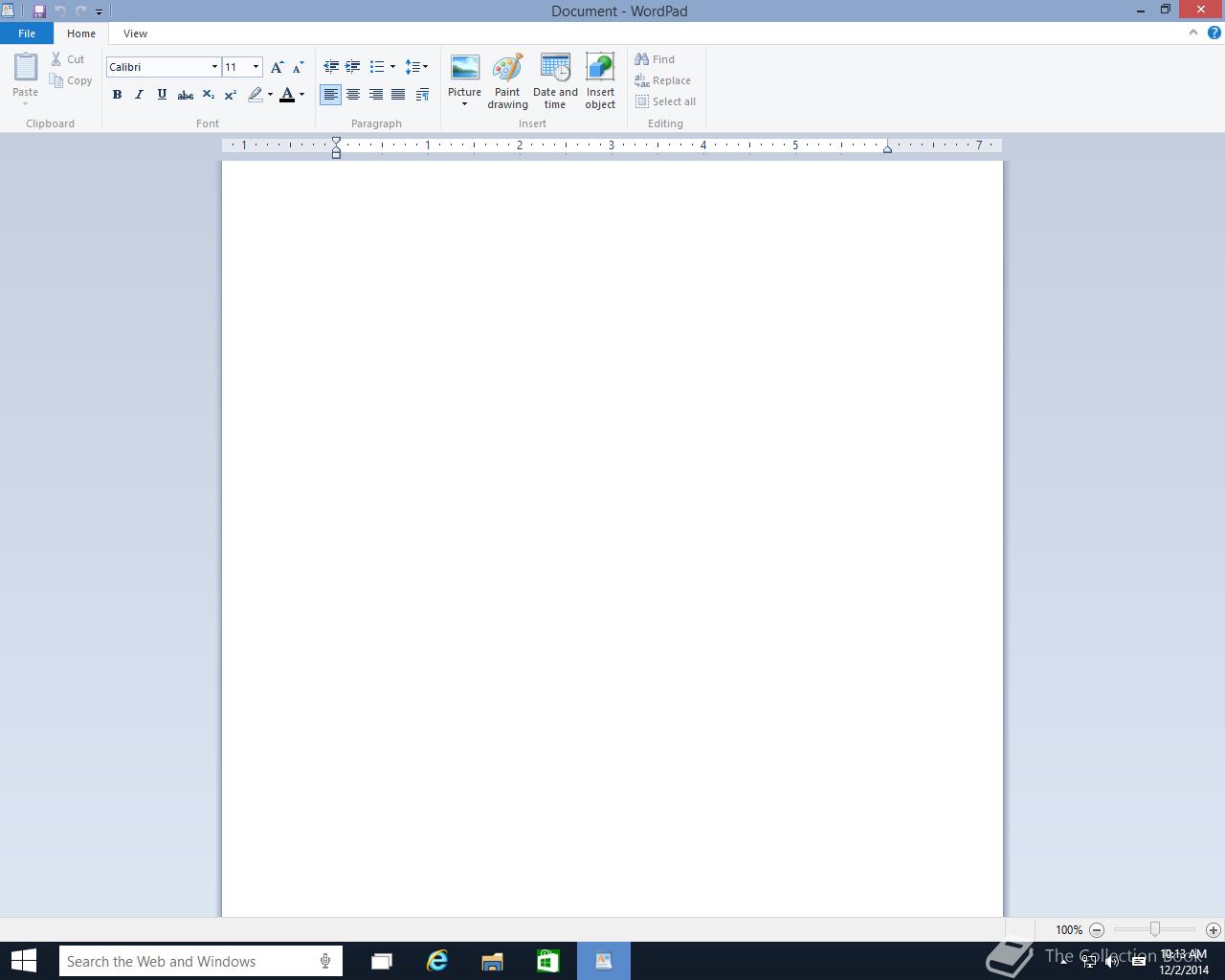1225x980 pixels.
Task: Click the Replace button
Action: pos(662,80)
